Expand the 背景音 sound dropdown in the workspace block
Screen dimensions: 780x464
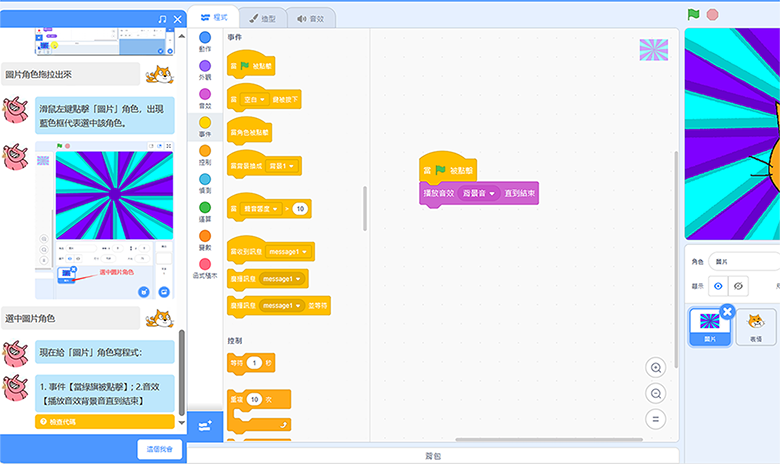tap(479, 193)
